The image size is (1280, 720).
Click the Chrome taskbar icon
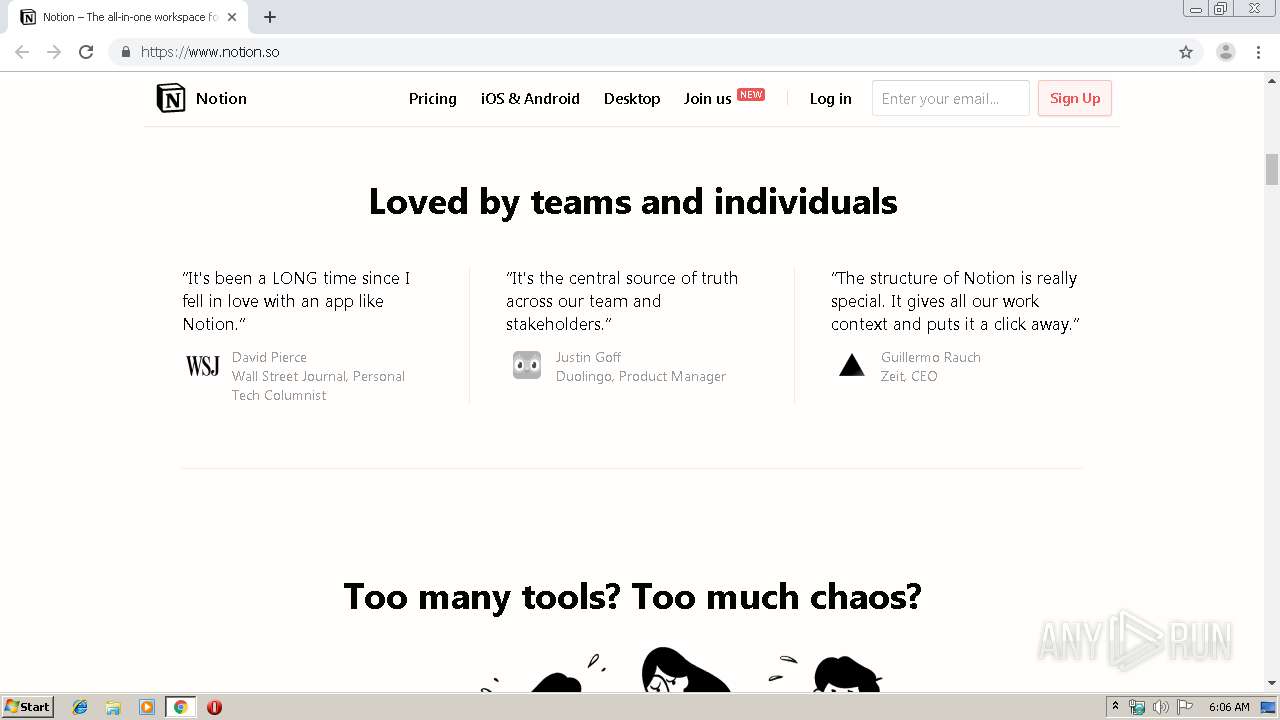click(180, 707)
